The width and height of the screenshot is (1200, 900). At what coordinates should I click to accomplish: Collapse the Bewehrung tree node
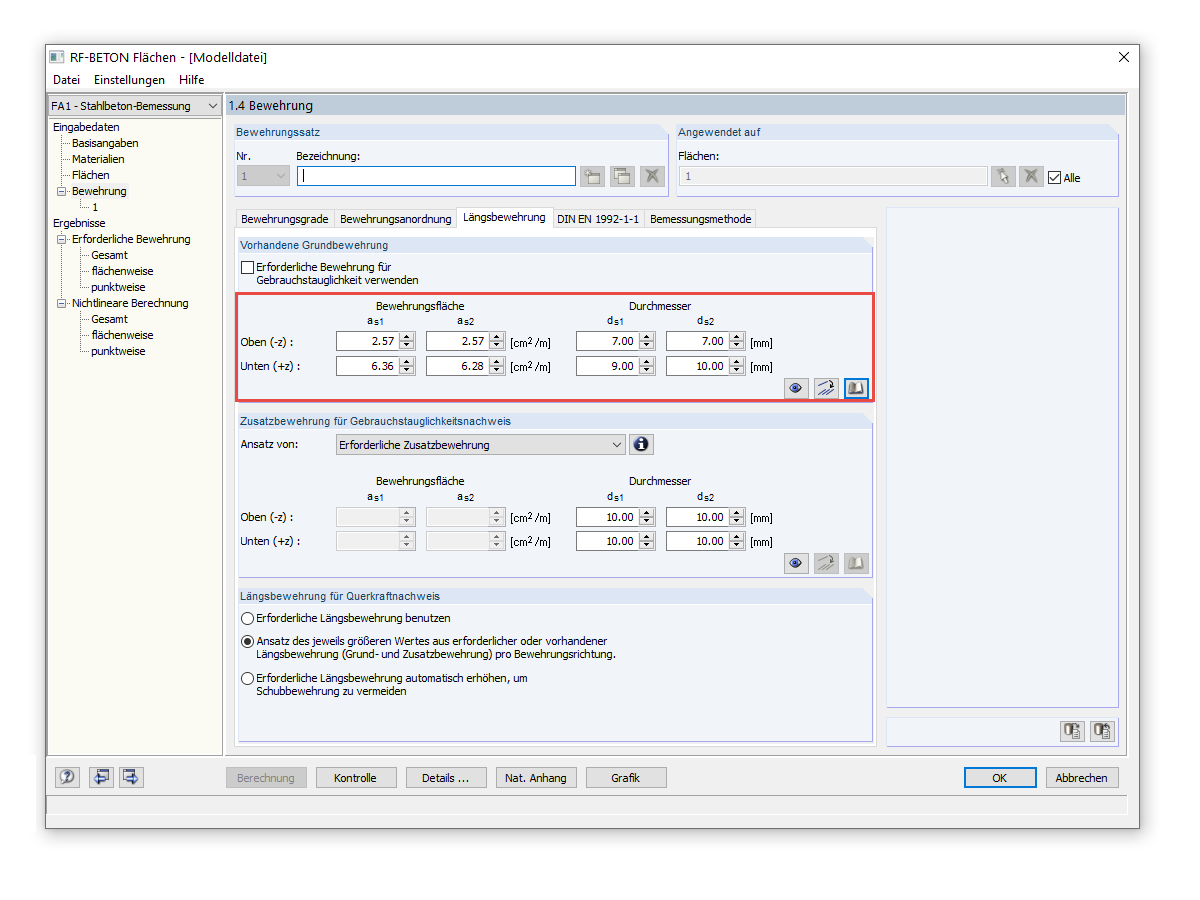click(61, 191)
